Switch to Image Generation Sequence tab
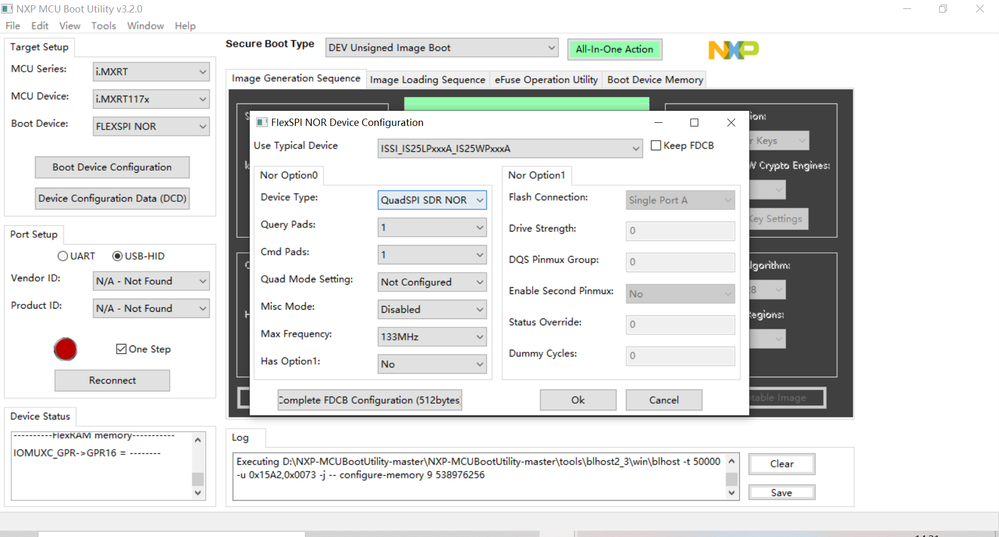 296,78
